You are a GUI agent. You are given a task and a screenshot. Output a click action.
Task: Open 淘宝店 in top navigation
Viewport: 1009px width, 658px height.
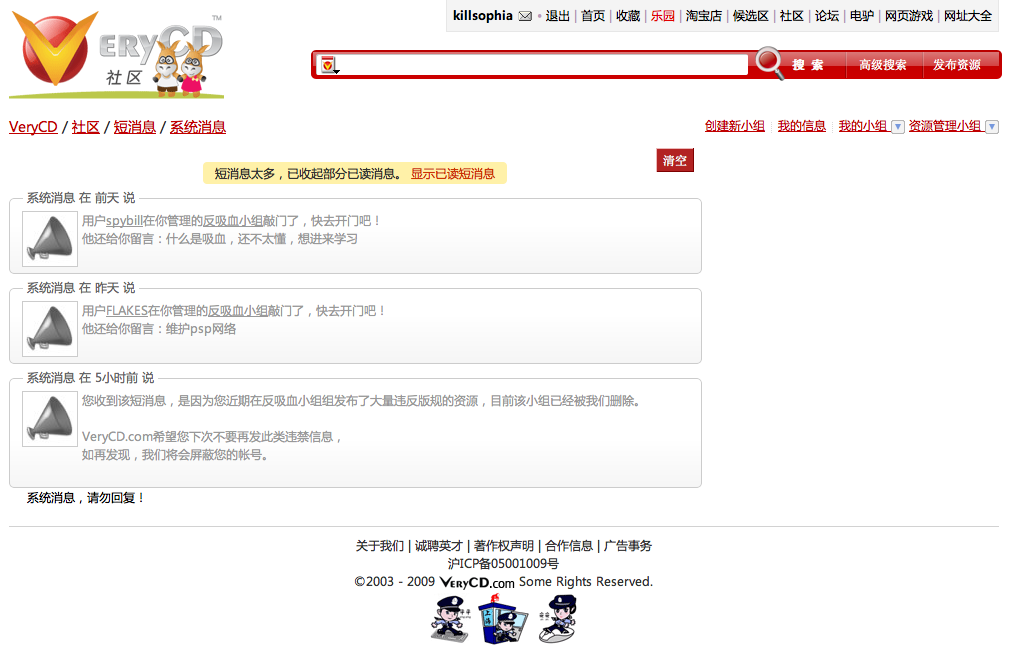[x=704, y=16]
